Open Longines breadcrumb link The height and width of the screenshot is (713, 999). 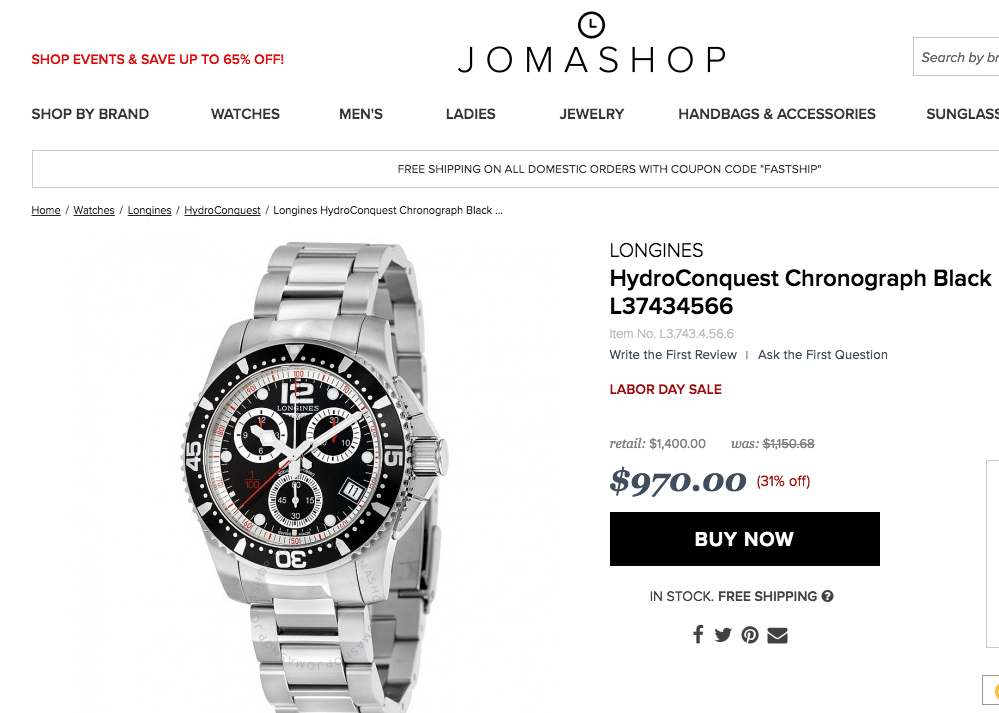click(149, 210)
